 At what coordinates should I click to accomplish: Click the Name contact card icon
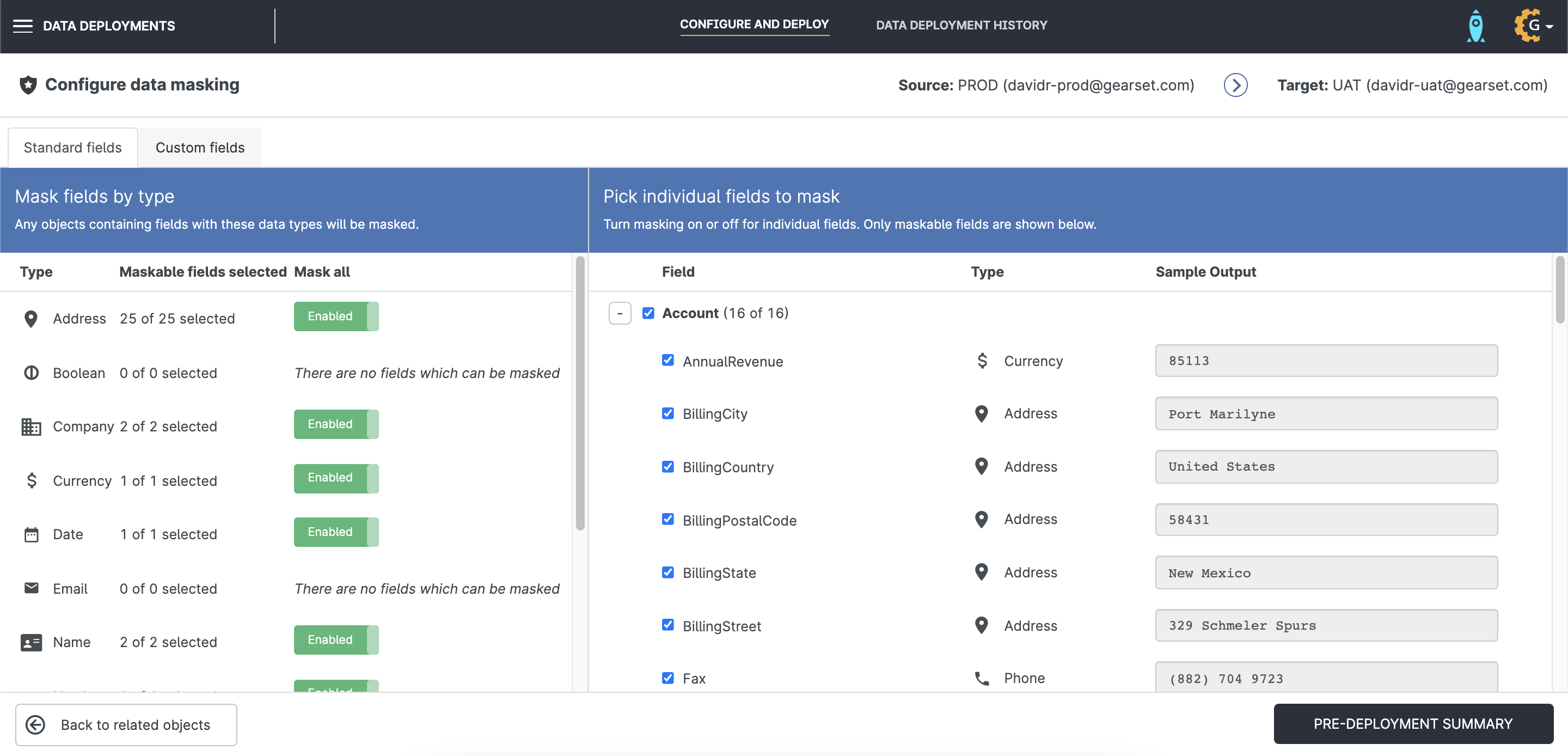31,642
